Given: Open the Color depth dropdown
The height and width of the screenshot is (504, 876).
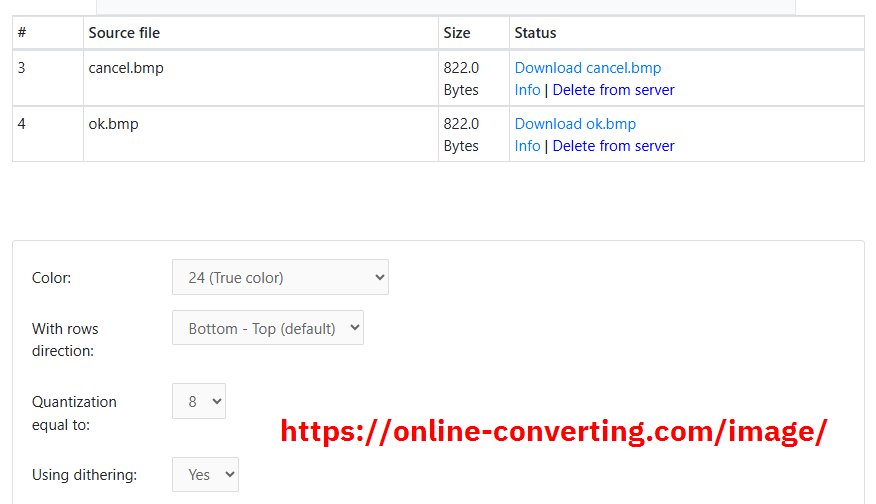Looking at the screenshot, I should pos(280,277).
